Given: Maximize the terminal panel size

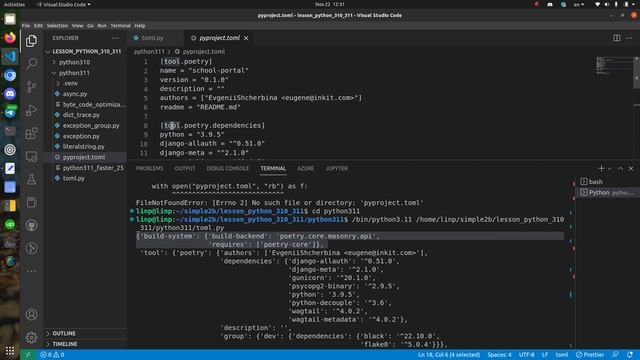Looking at the screenshot, I should (x=620, y=168).
